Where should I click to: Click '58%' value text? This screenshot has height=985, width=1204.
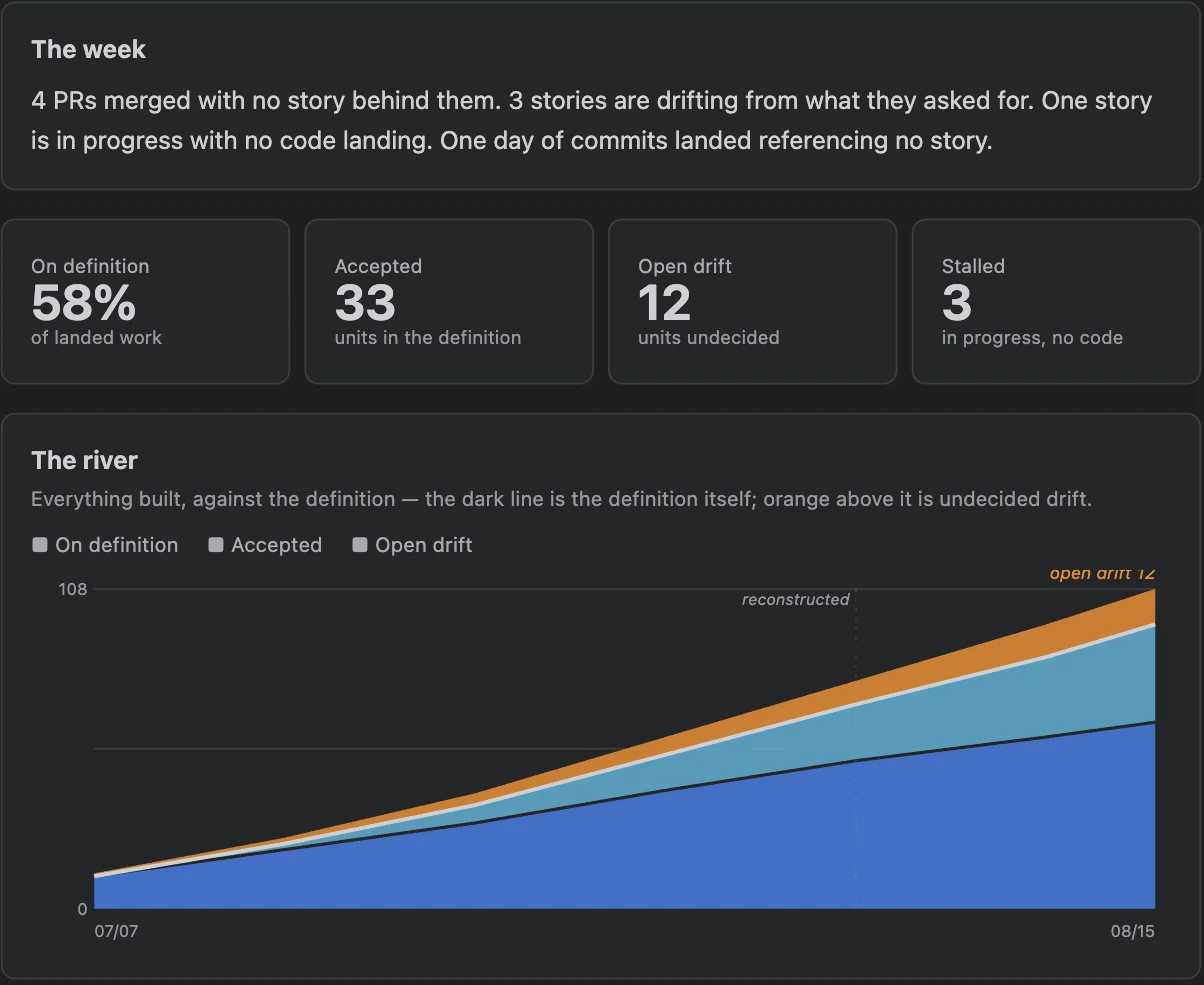[x=84, y=302]
